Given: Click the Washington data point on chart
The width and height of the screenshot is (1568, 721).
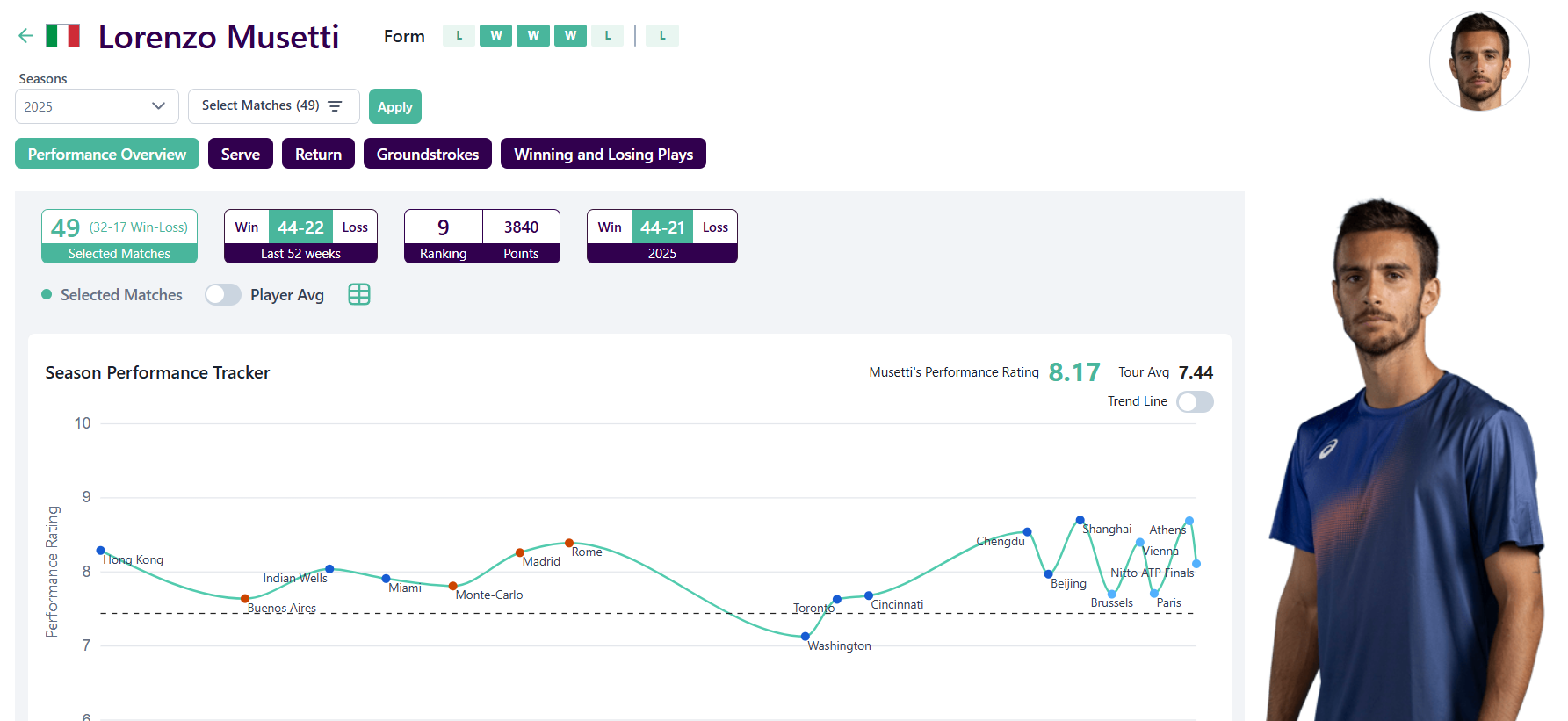Looking at the screenshot, I should point(806,637).
